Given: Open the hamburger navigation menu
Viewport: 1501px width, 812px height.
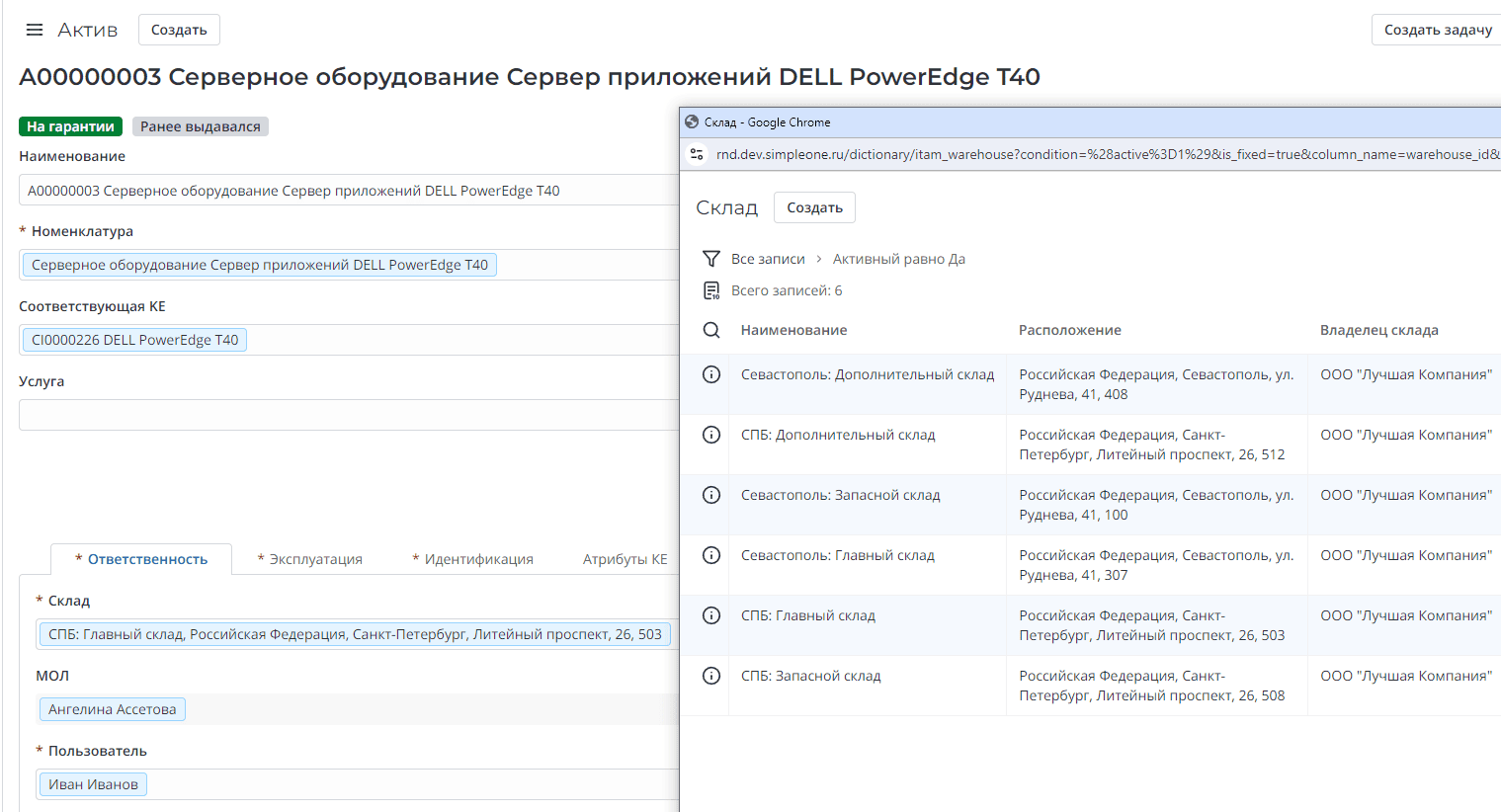Looking at the screenshot, I should click(35, 30).
